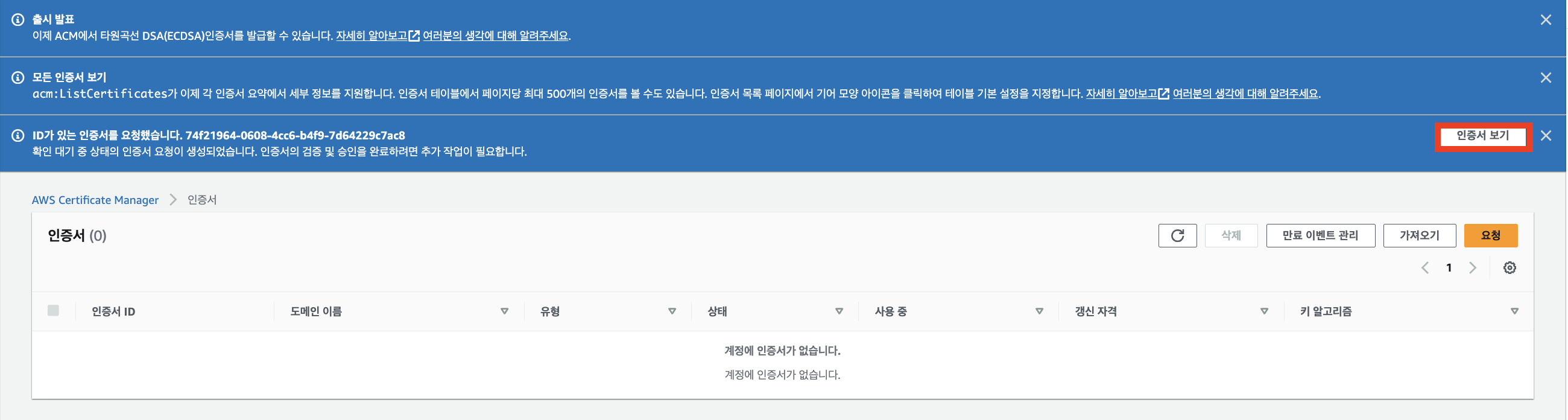Go to next page of certificates
This screenshot has height=420, width=1568.
tap(1474, 268)
